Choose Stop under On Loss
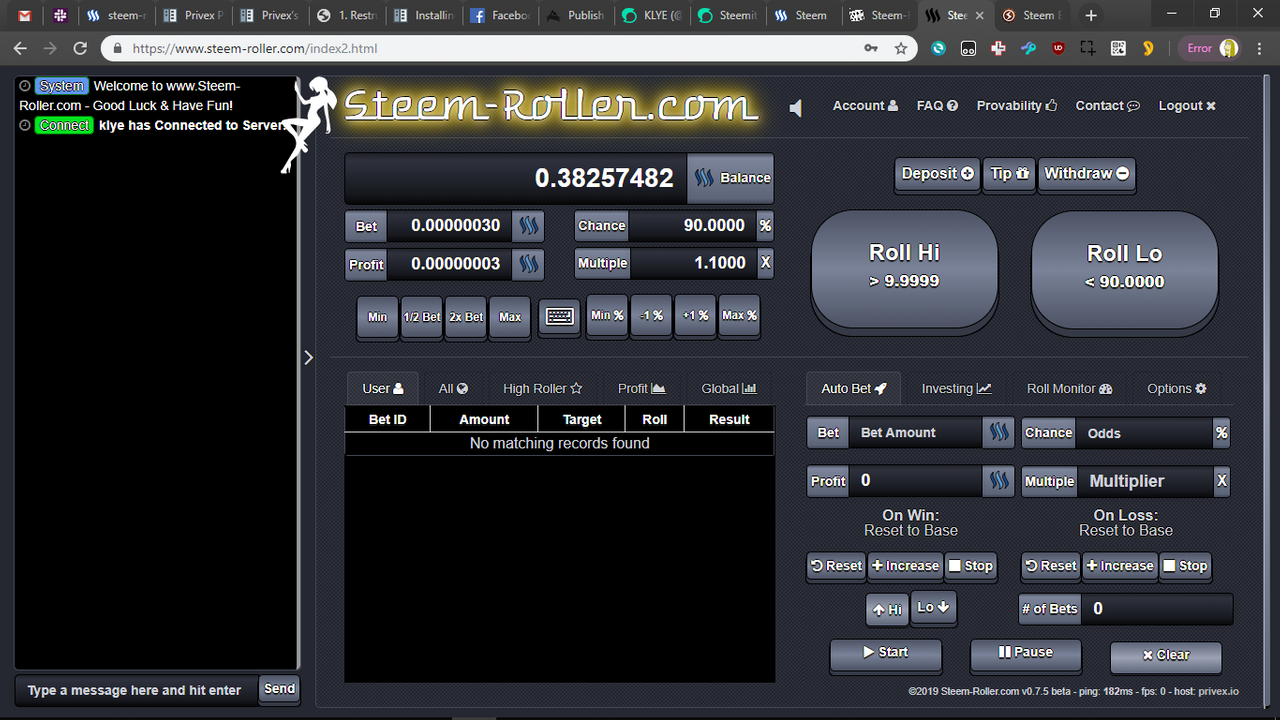 click(x=1185, y=566)
